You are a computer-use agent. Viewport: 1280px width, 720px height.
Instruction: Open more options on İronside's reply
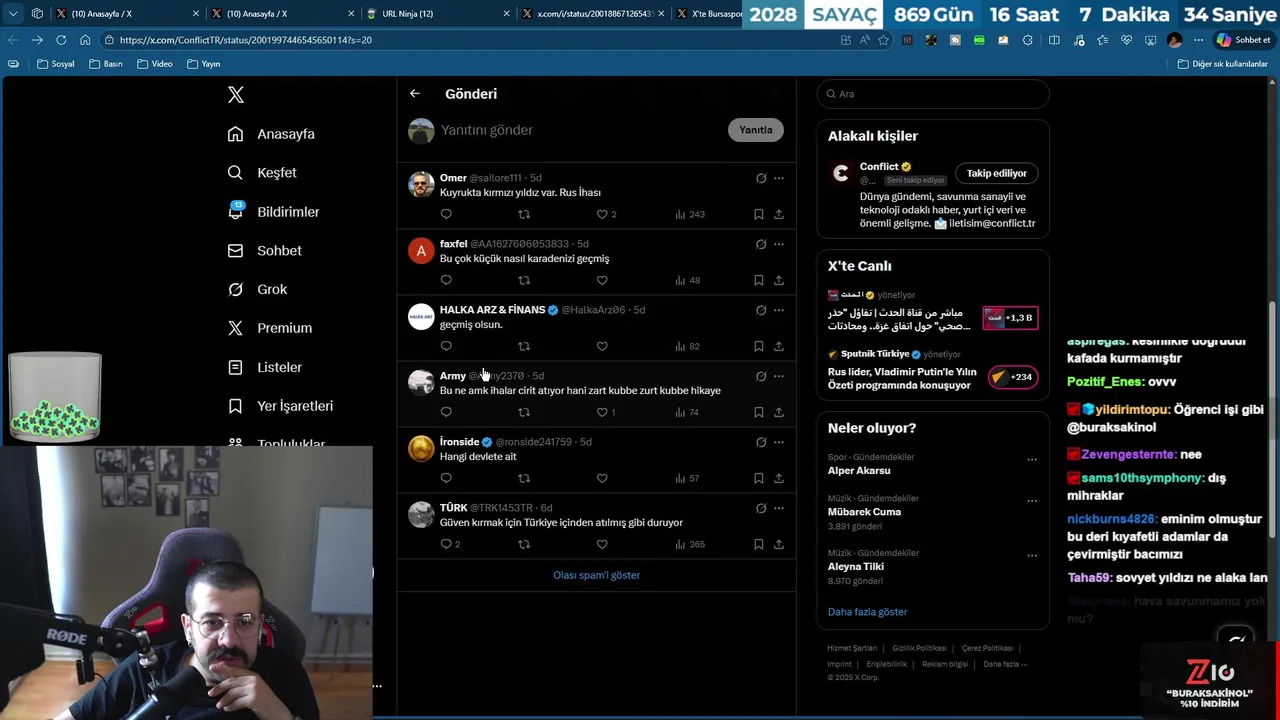[x=779, y=442]
